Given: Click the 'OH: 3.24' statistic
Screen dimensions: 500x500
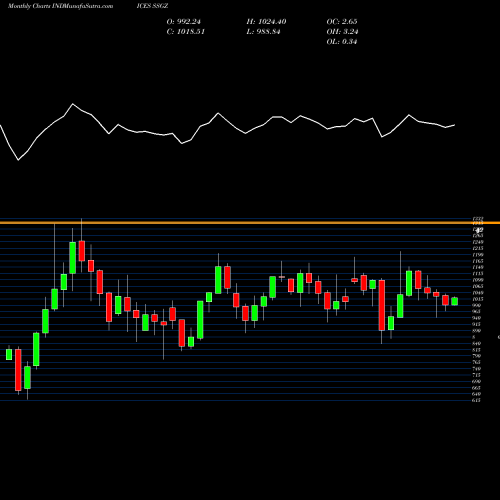Looking at the screenshot, I should (342, 32).
